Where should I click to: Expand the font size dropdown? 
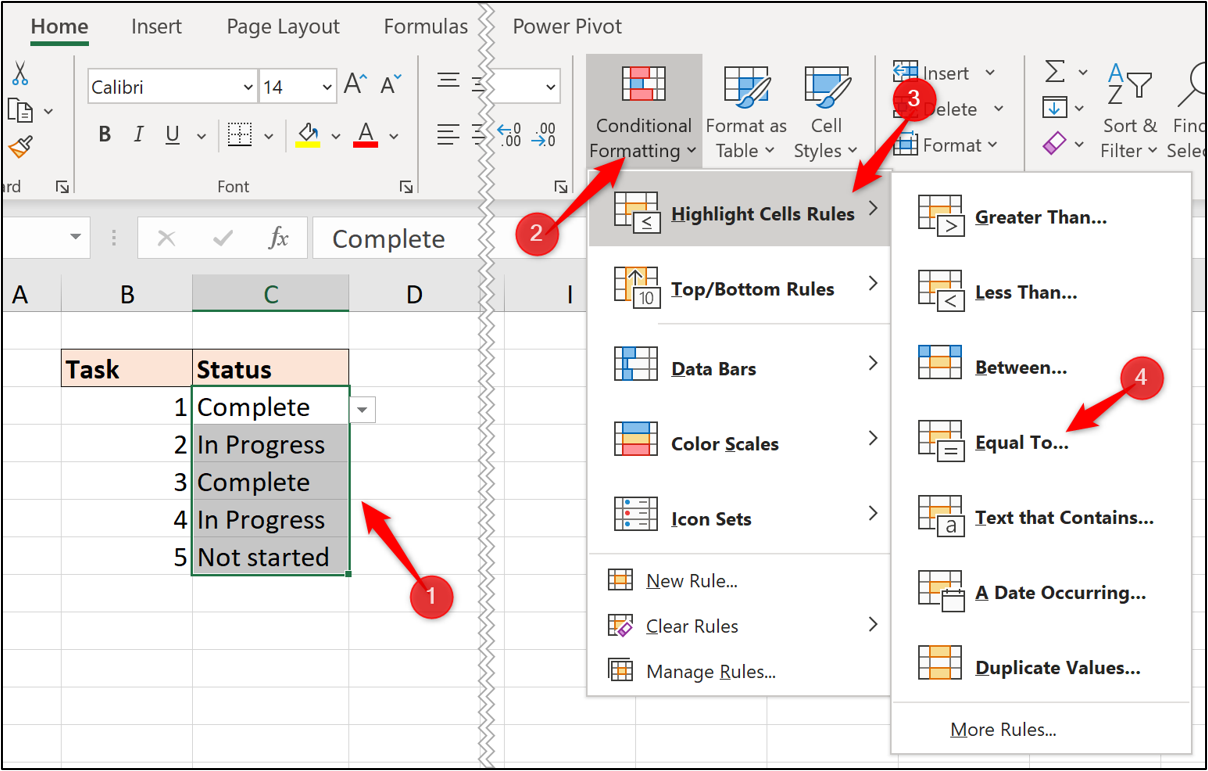pyautogui.click(x=327, y=87)
